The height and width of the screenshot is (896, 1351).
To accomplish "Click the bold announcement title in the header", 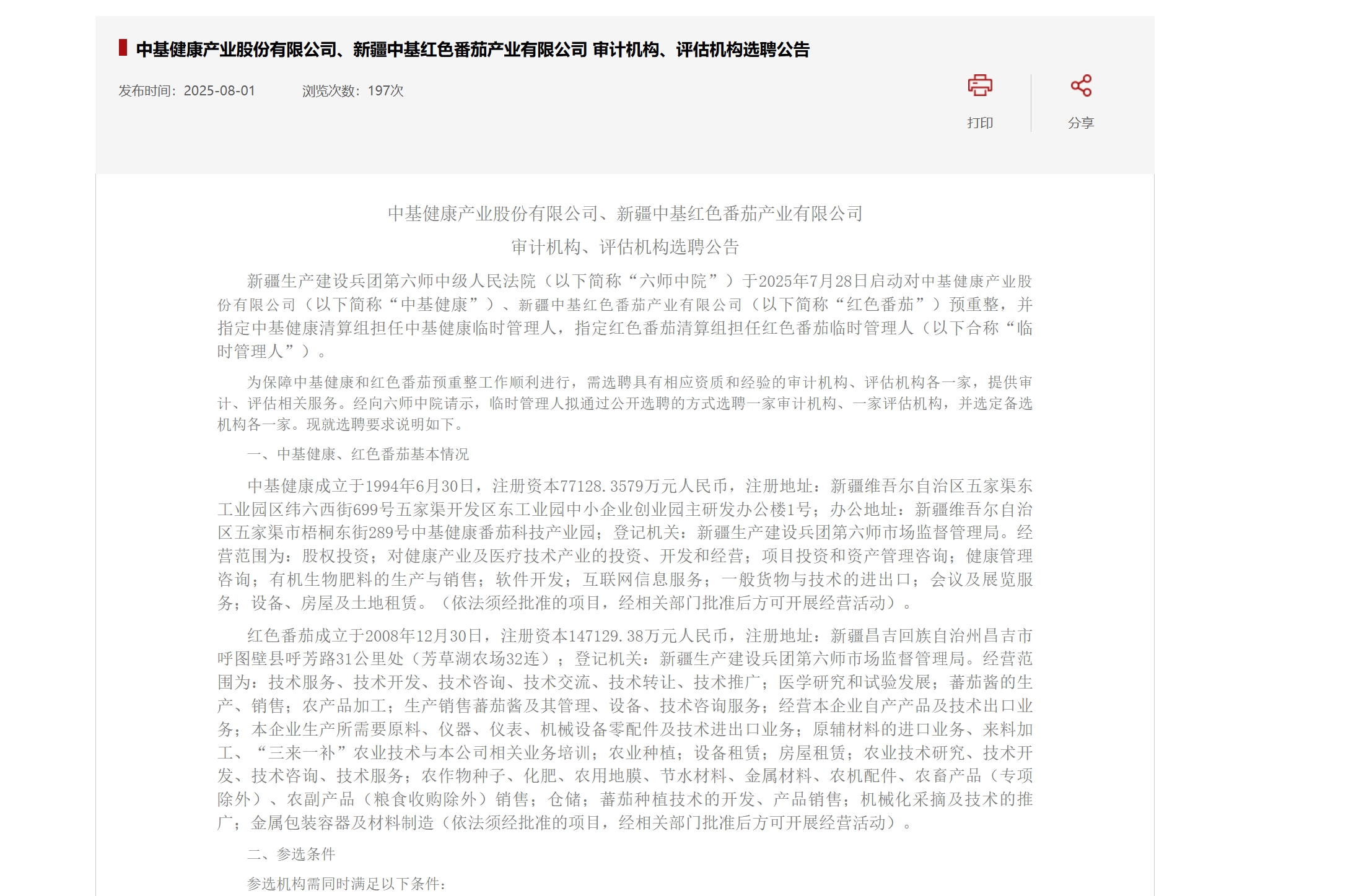I will pos(473,50).
